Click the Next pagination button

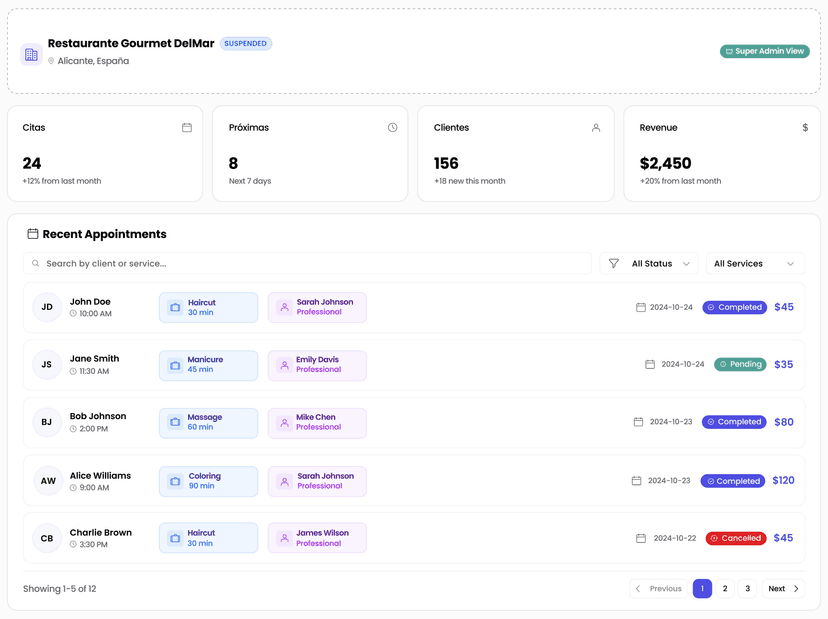pyautogui.click(x=783, y=589)
